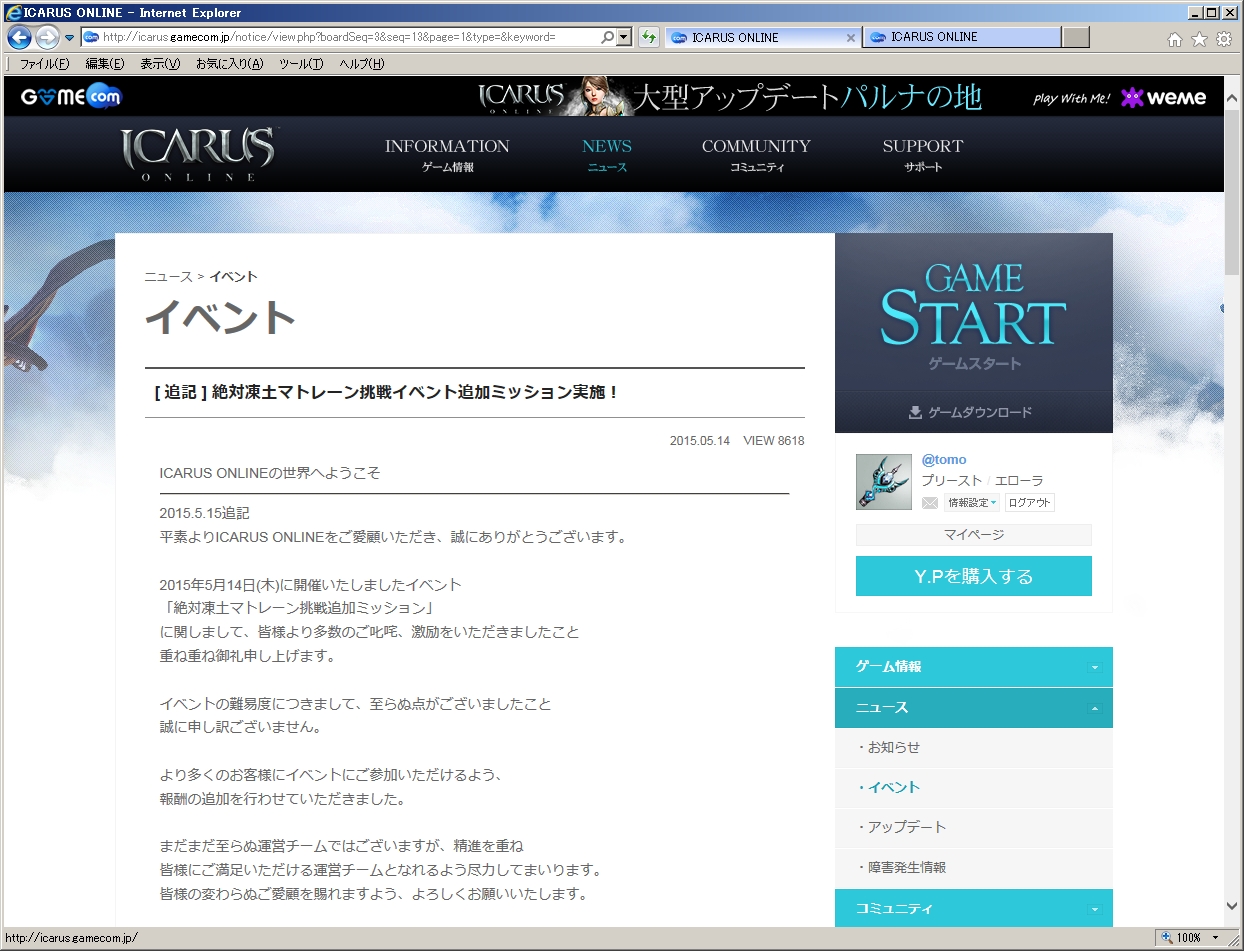Click the zoom magnifier icon in status bar
The height and width of the screenshot is (951, 1244).
point(1166,938)
